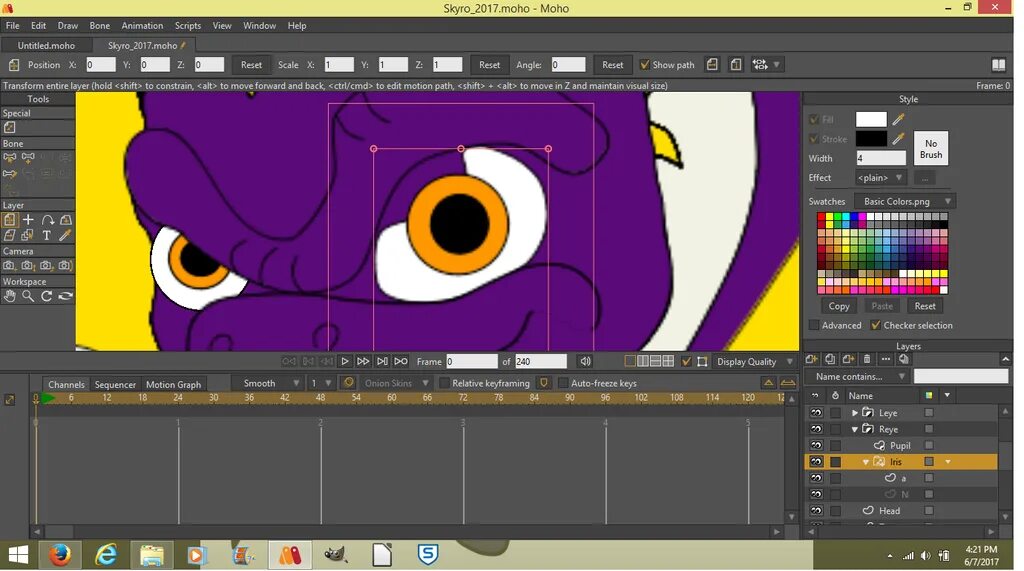
Task: Select the Zoom Workspace magnifier tool
Action: (x=28, y=296)
